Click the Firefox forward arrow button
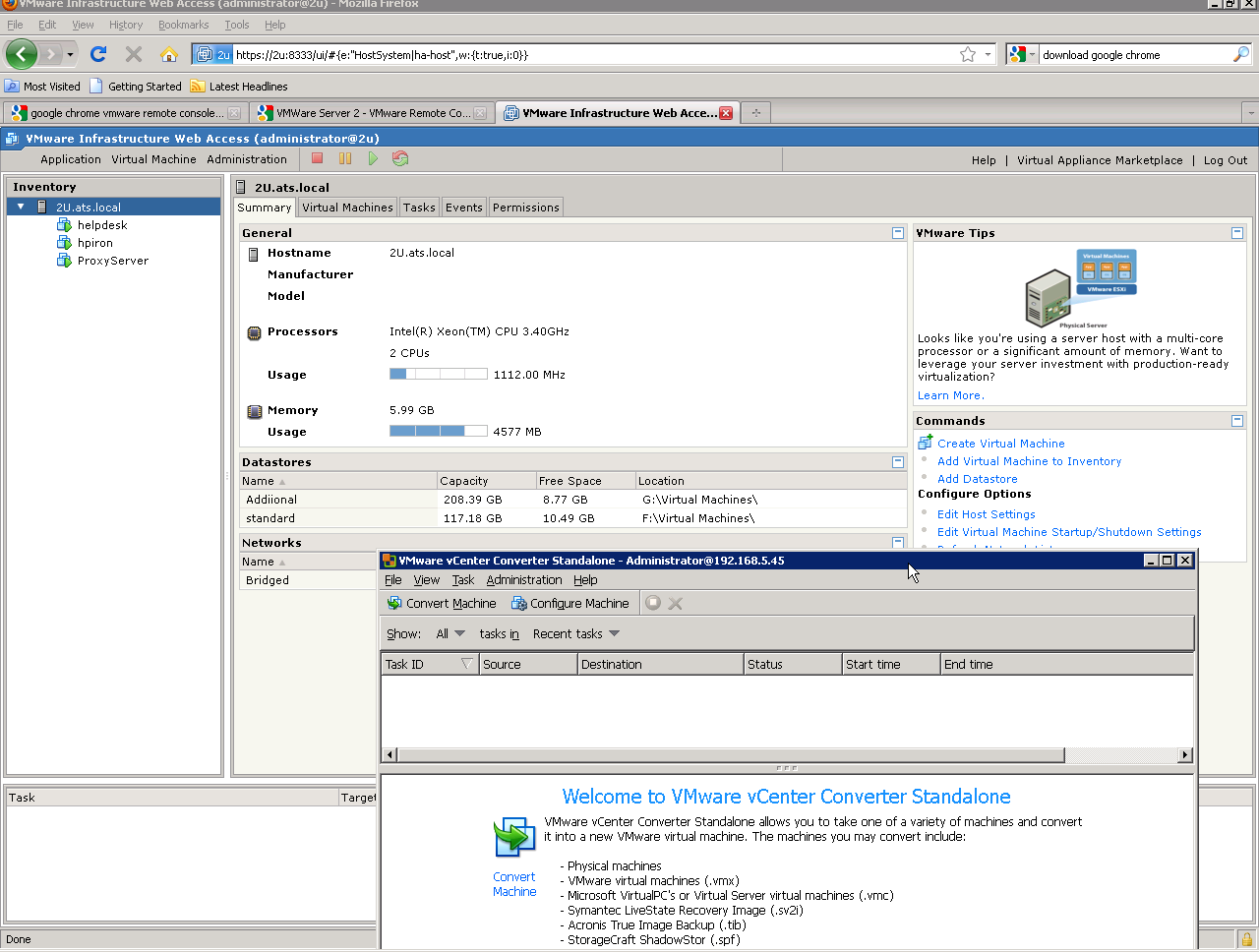The width and height of the screenshot is (1259, 952). pyautogui.click(x=50, y=54)
